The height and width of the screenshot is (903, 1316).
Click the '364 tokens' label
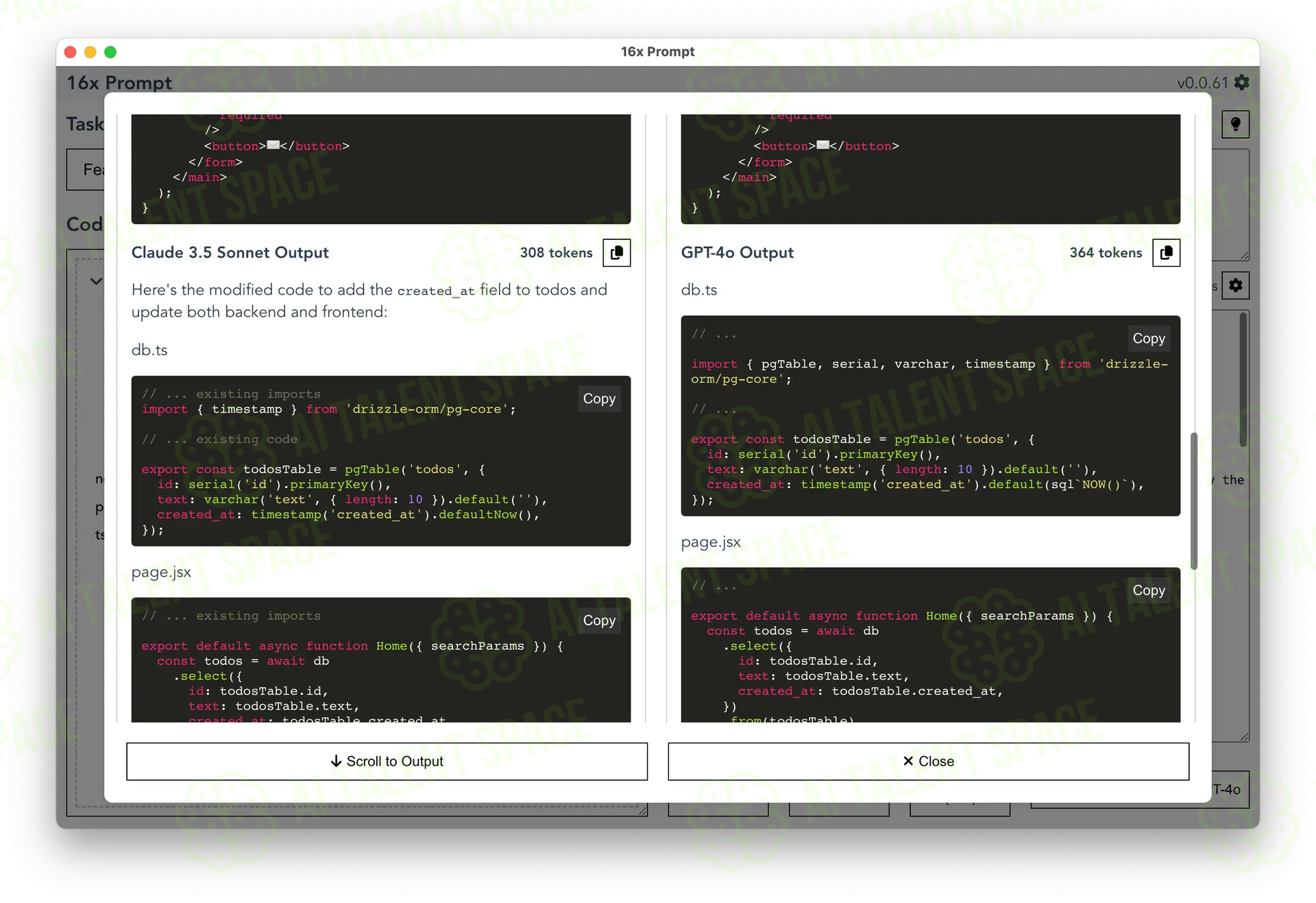pos(1106,253)
